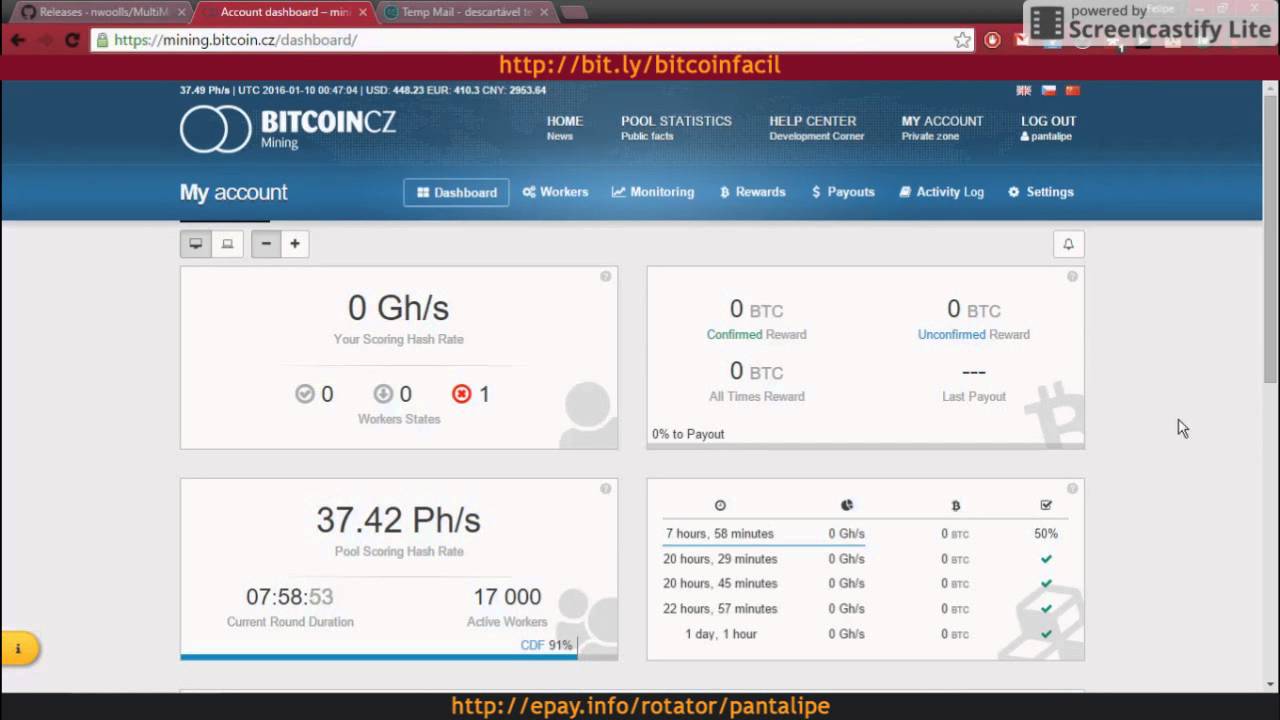Screen dimensions: 1280x720
Task: Open the Activity Log tab
Action: (941, 192)
